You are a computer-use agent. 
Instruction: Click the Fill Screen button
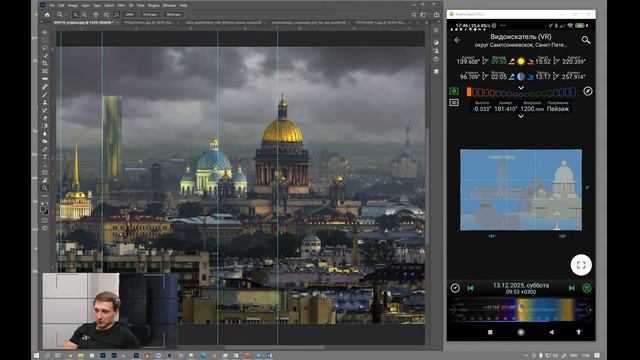(173, 14)
